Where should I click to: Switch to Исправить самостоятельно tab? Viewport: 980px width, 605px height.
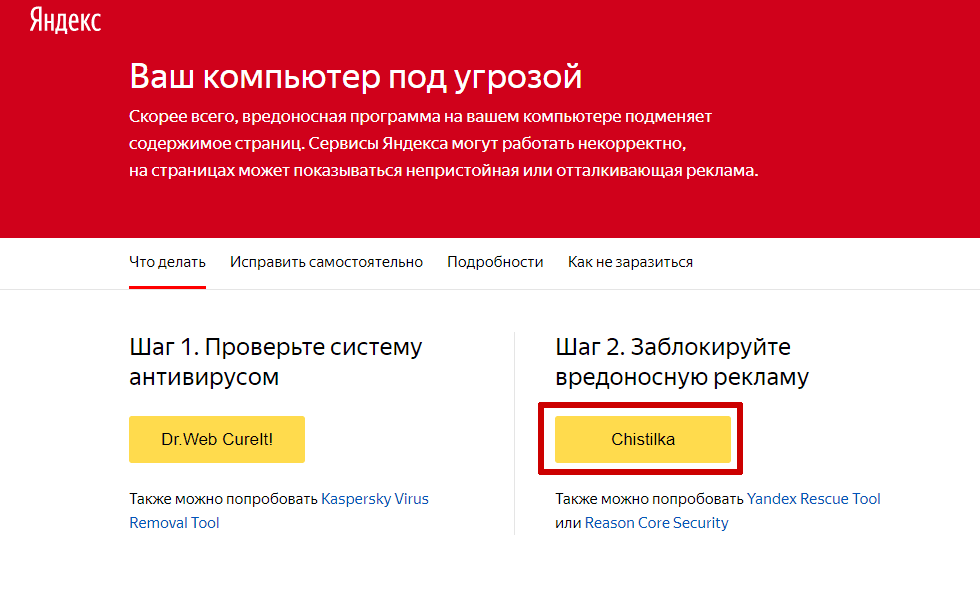[326, 262]
